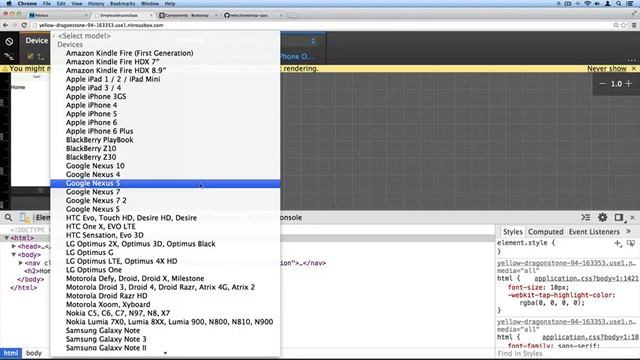The image size is (640, 360).
Task: Open the View menu
Action: click(x=77, y=4)
